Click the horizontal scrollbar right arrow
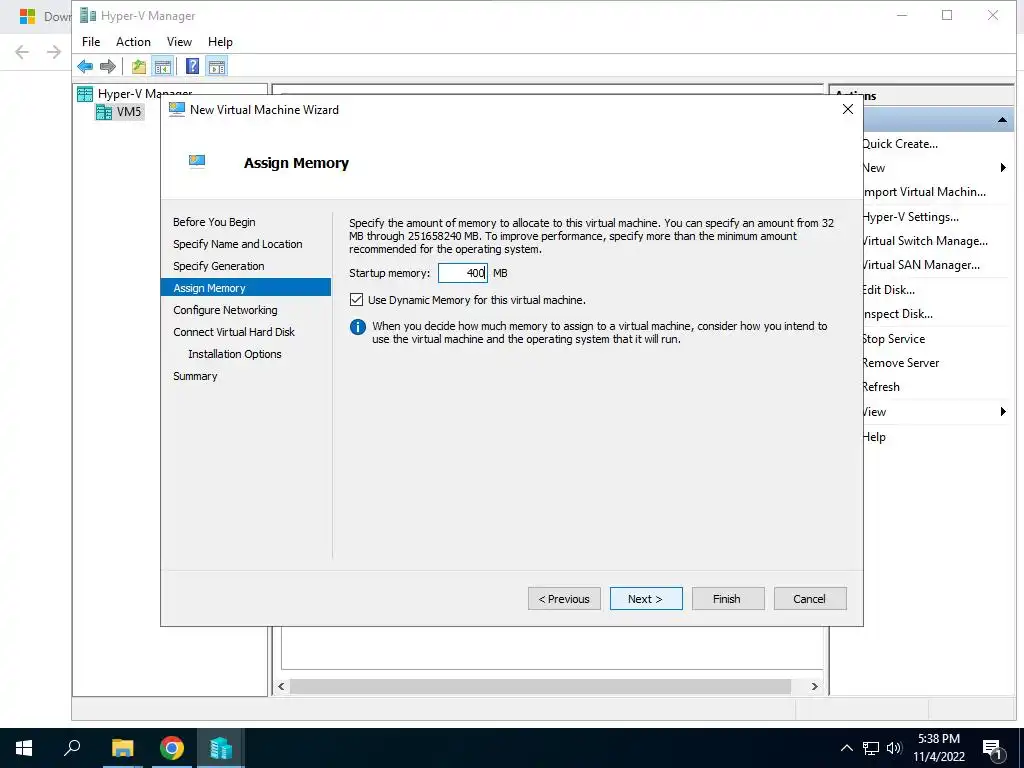Viewport: 1024px width, 768px height. pyautogui.click(x=814, y=686)
